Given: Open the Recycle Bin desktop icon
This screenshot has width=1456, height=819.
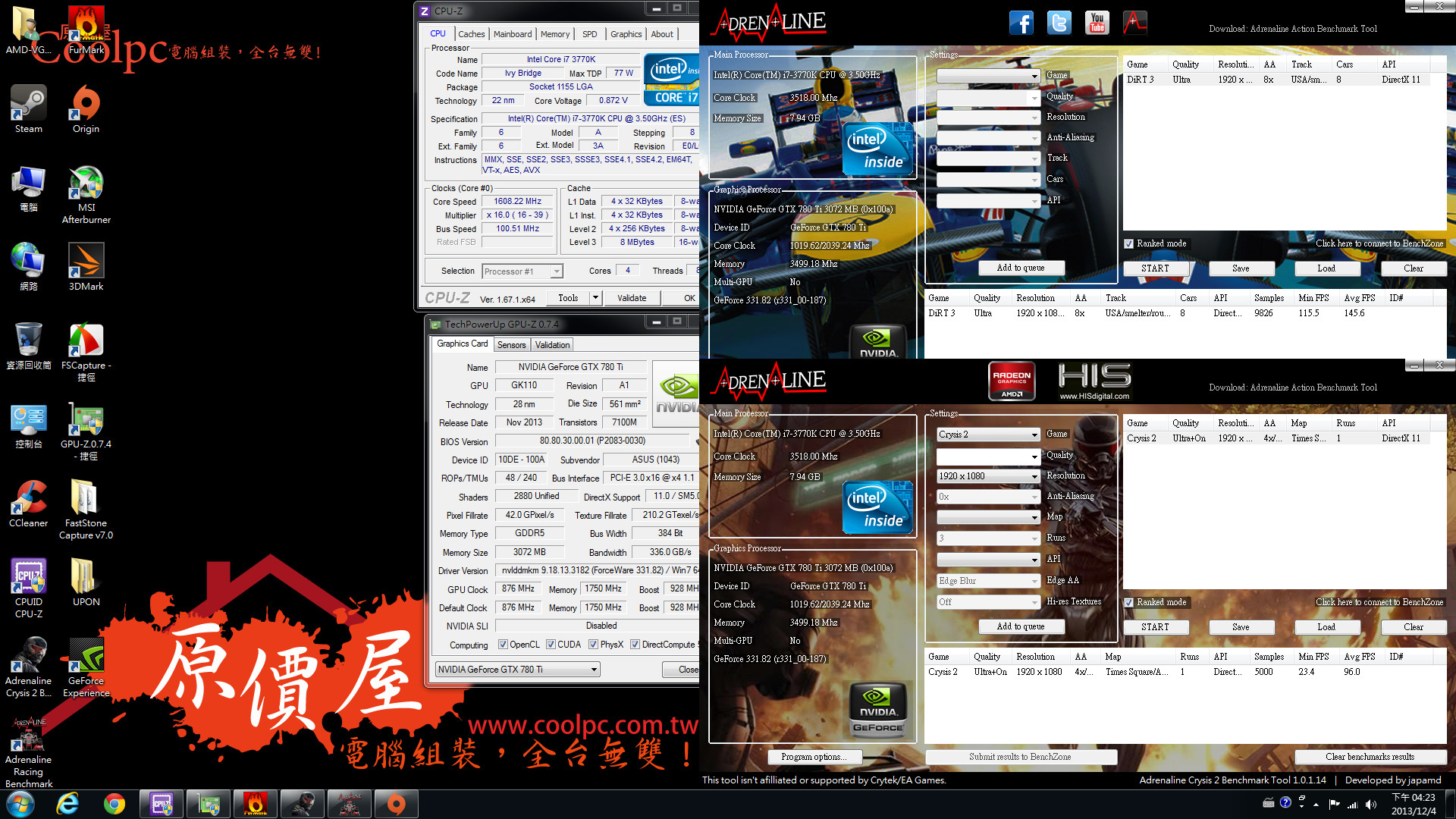Looking at the screenshot, I should coord(29,346).
